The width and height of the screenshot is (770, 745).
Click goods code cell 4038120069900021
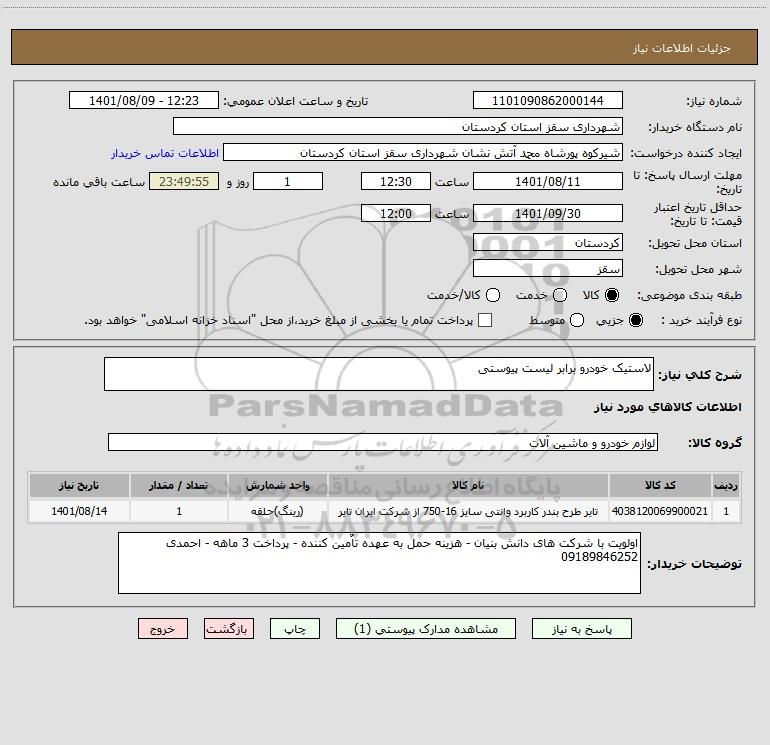coord(660,511)
